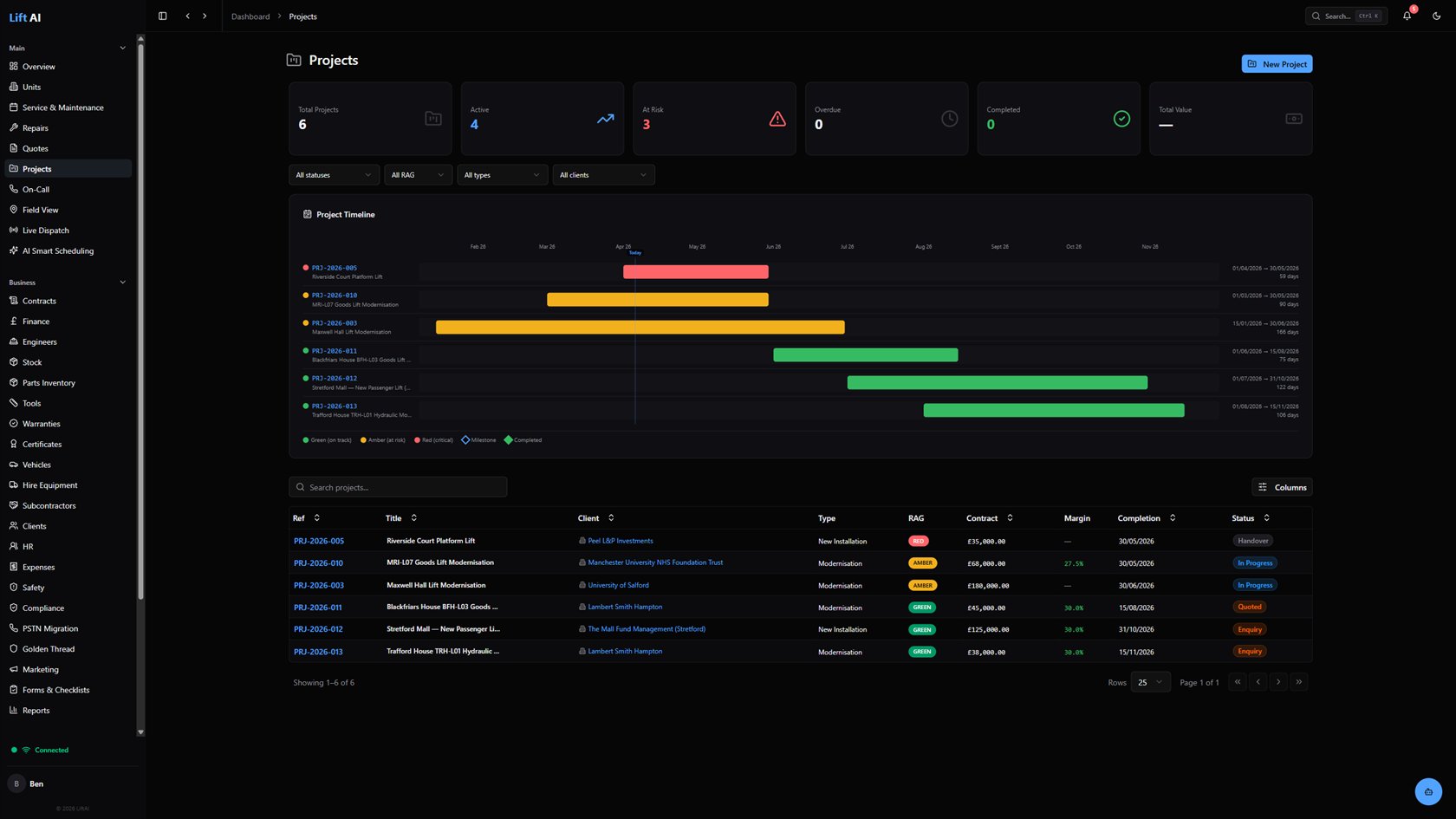Open the chat assistant bubble
Viewport: 1456px width, 819px height.
pos(1428,791)
